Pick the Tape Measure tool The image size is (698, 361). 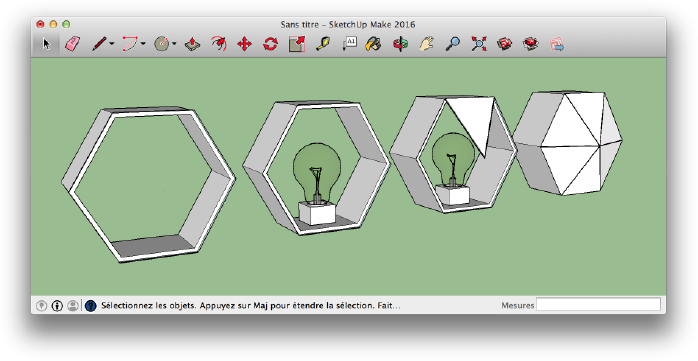coord(323,44)
